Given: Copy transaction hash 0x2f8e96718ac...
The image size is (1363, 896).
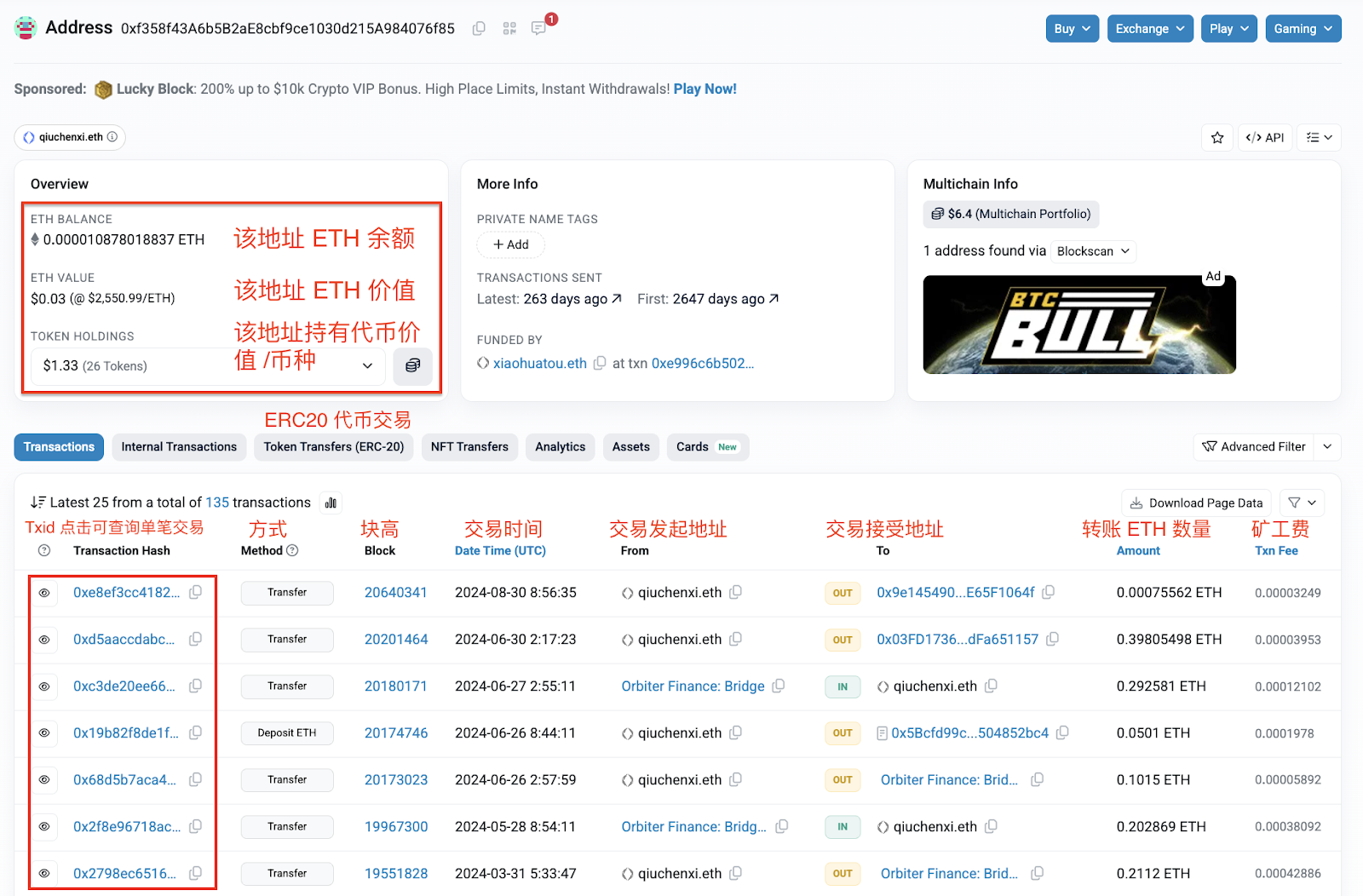Looking at the screenshot, I should tap(195, 826).
